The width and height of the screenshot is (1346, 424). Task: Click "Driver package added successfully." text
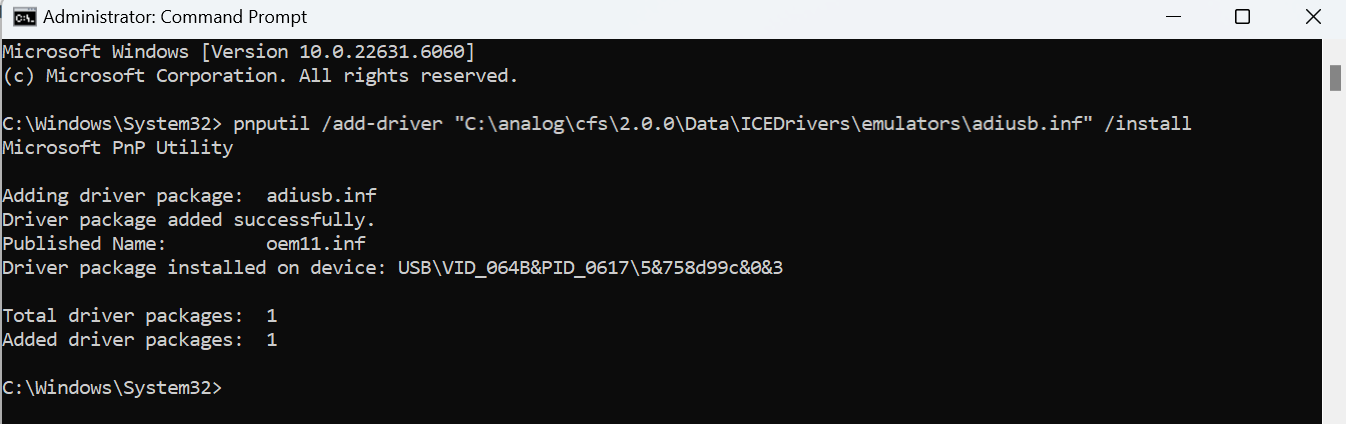click(189, 220)
